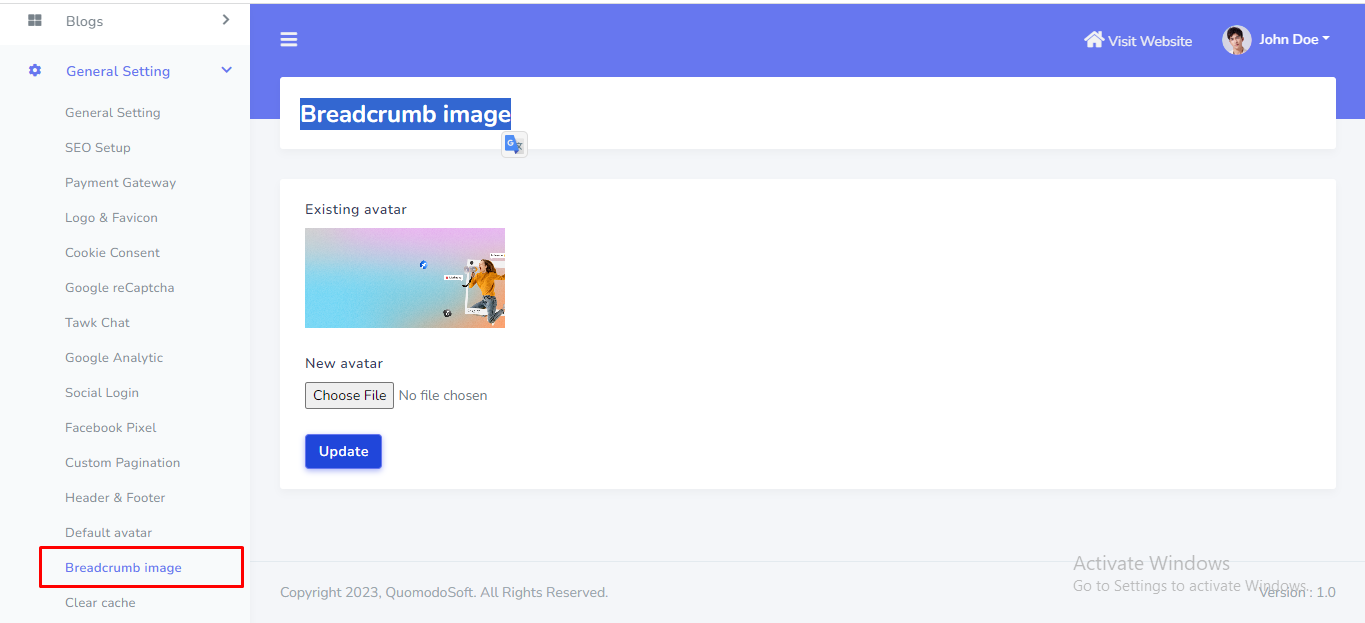Collapse the General Setting chevron
The image size is (1365, 623).
click(x=226, y=71)
